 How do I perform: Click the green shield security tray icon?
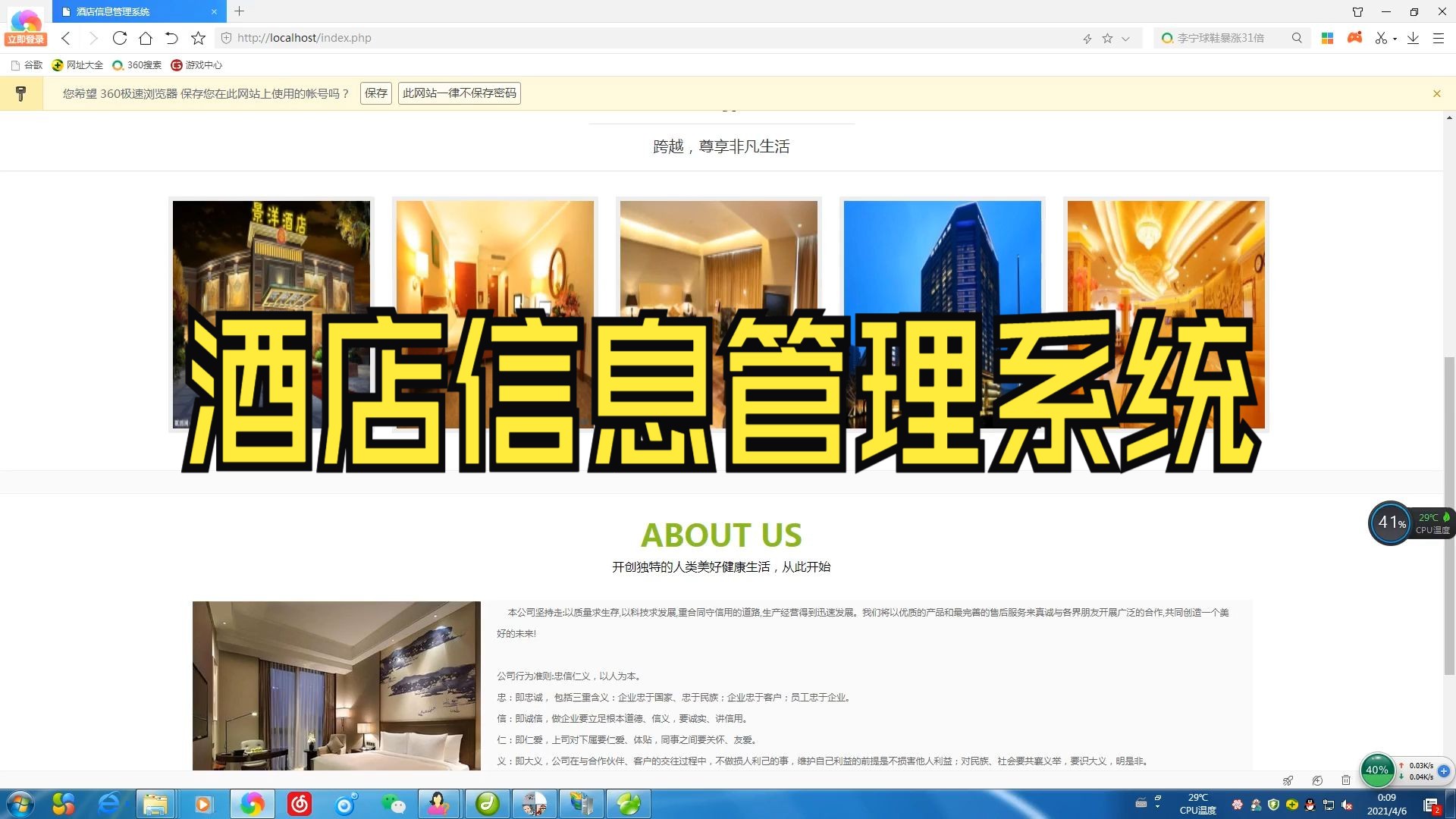click(1273, 805)
